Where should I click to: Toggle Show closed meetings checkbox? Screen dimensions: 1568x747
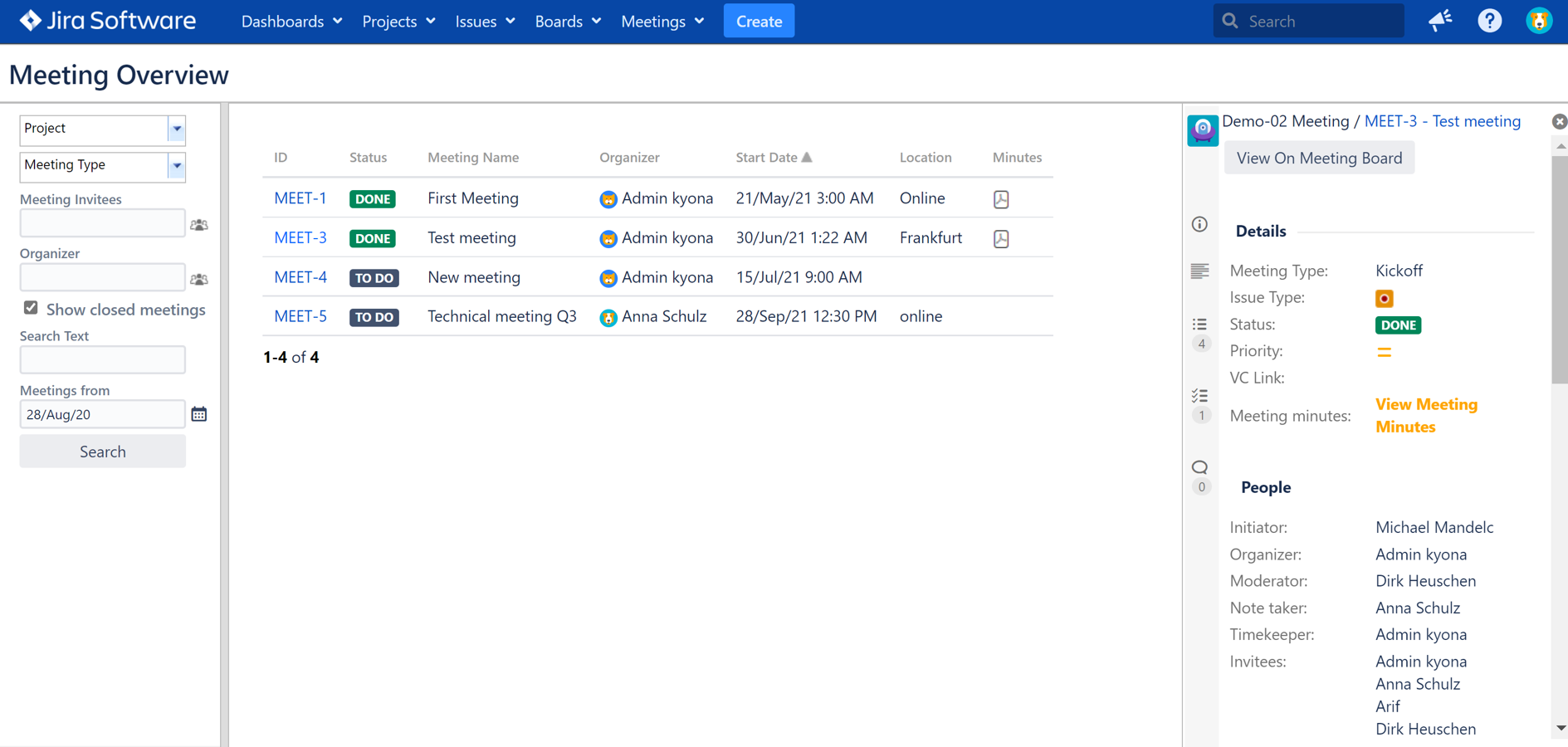[31, 309]
